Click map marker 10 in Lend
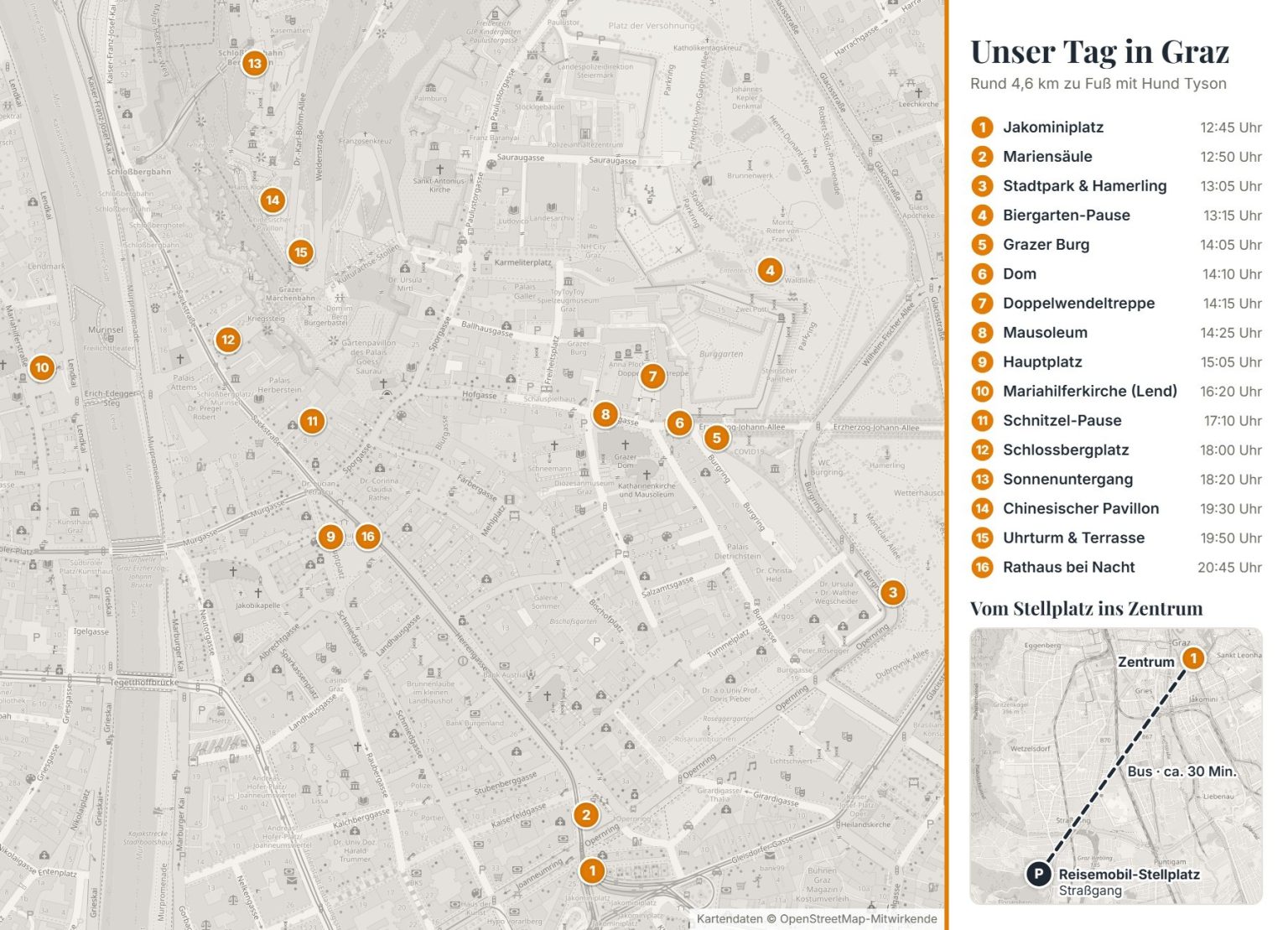The image size is (1288, 930). 42,367
